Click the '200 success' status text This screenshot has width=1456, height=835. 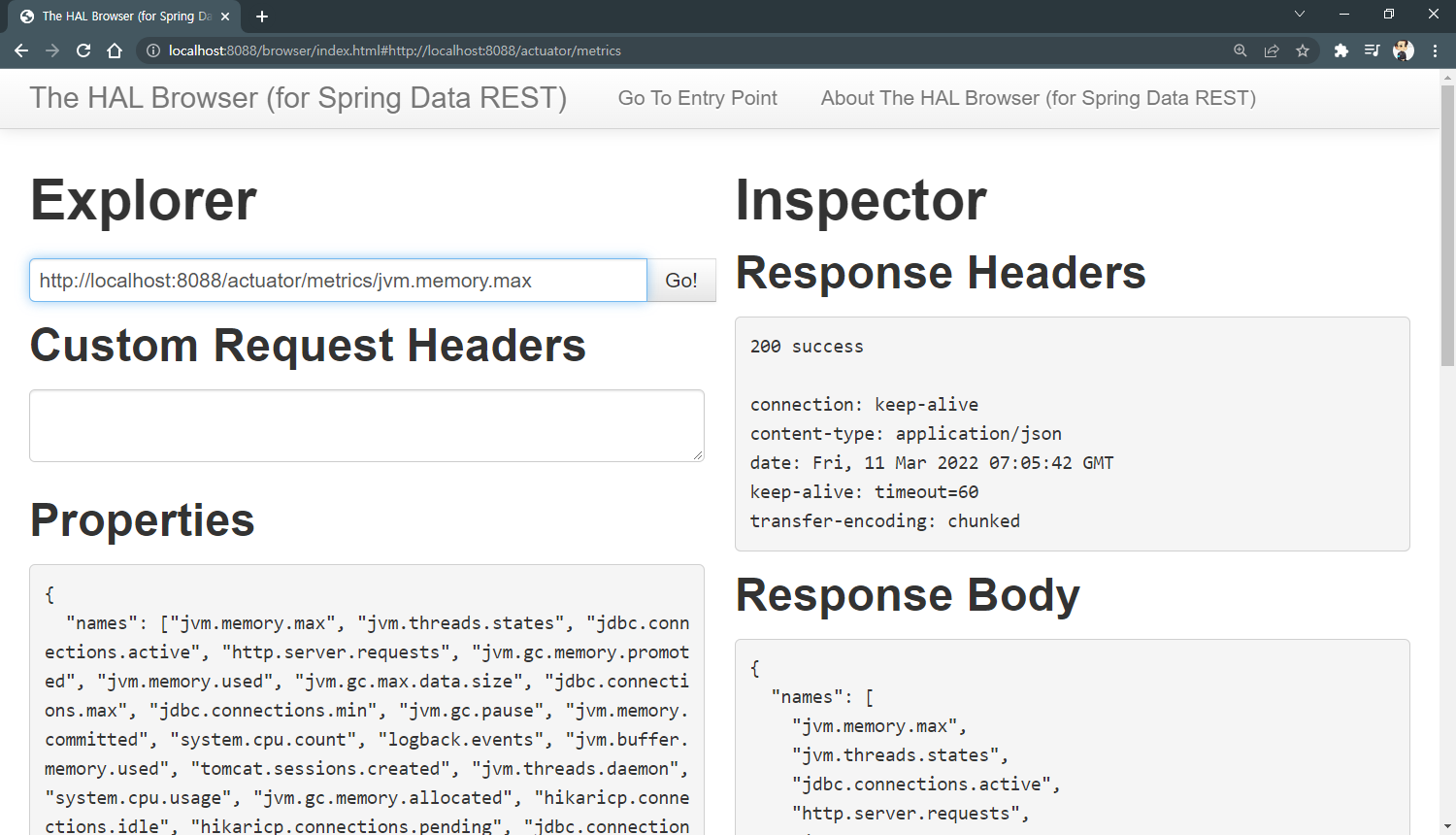coord(807,347)
